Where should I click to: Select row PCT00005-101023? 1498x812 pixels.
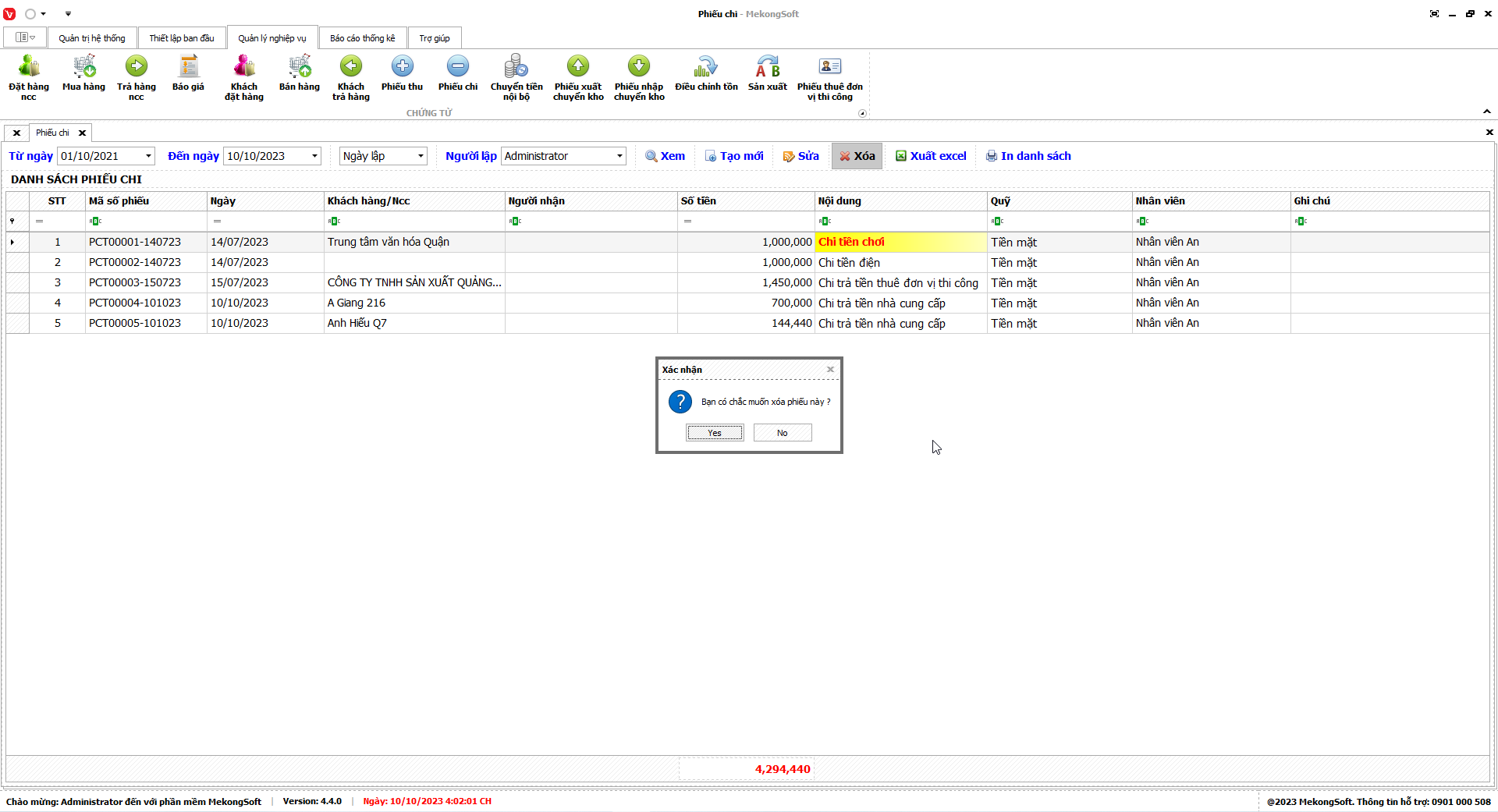[x=747, y=324]
